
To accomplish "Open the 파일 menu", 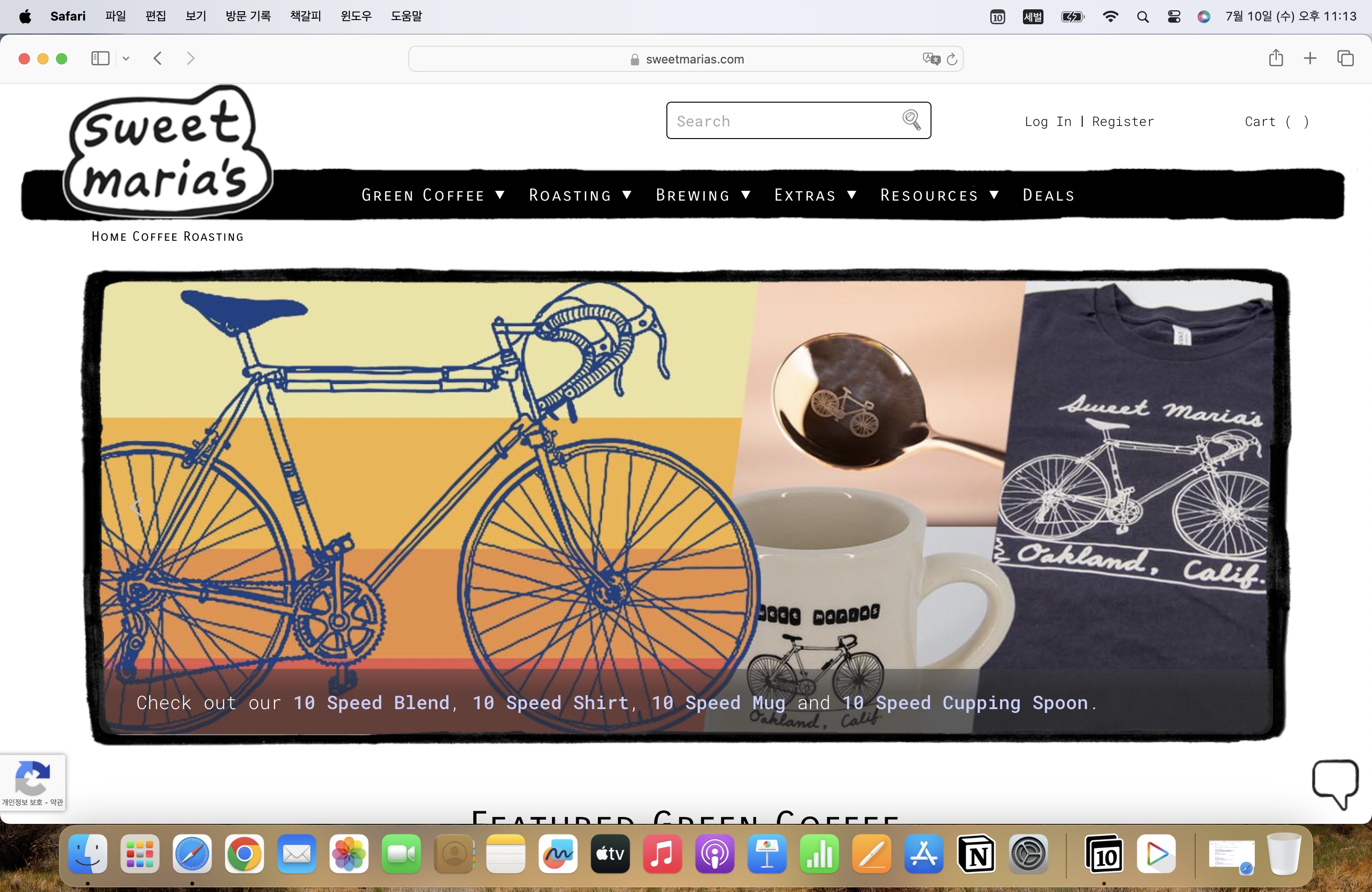I will tap(115, 16).
